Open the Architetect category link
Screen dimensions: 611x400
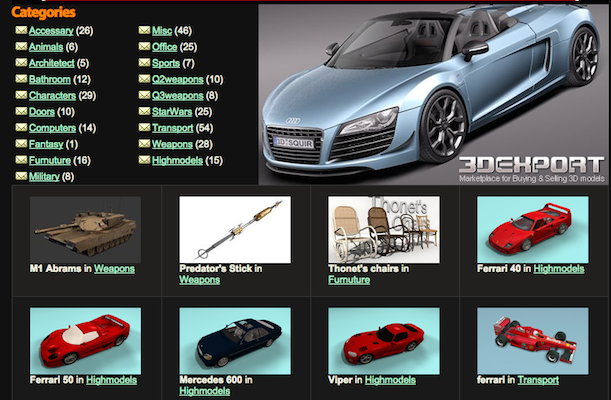(51, 63)
